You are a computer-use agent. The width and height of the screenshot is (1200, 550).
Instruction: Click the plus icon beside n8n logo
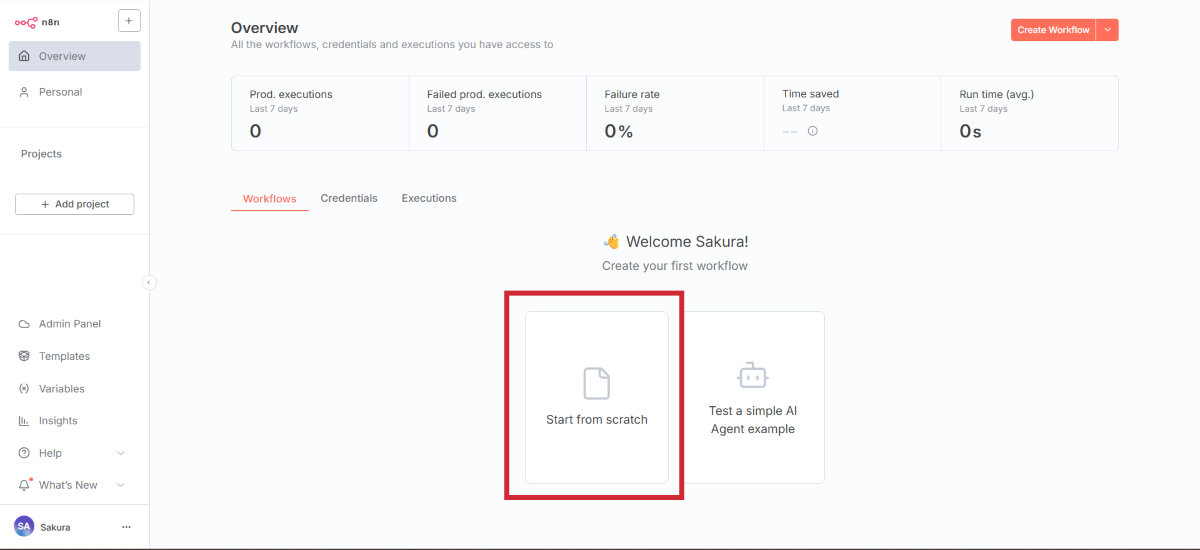[x=129, y=20]
